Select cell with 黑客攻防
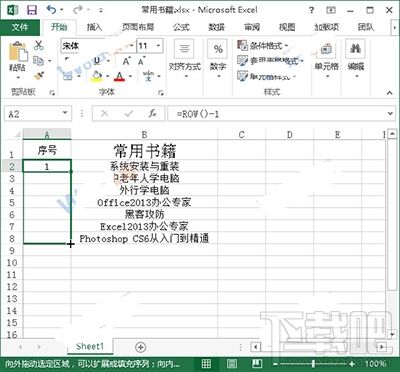The height and width of the screenshot is (372, 400). [x=144, y=214]
